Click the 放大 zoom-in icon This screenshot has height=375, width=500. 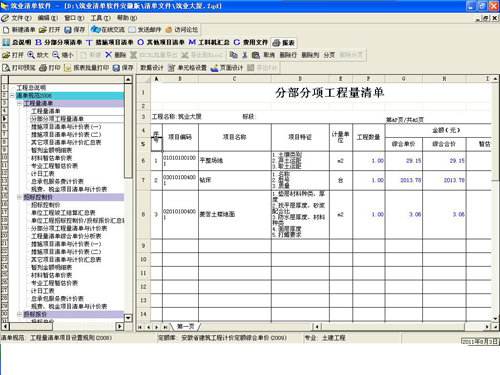(x=31, y=55)
